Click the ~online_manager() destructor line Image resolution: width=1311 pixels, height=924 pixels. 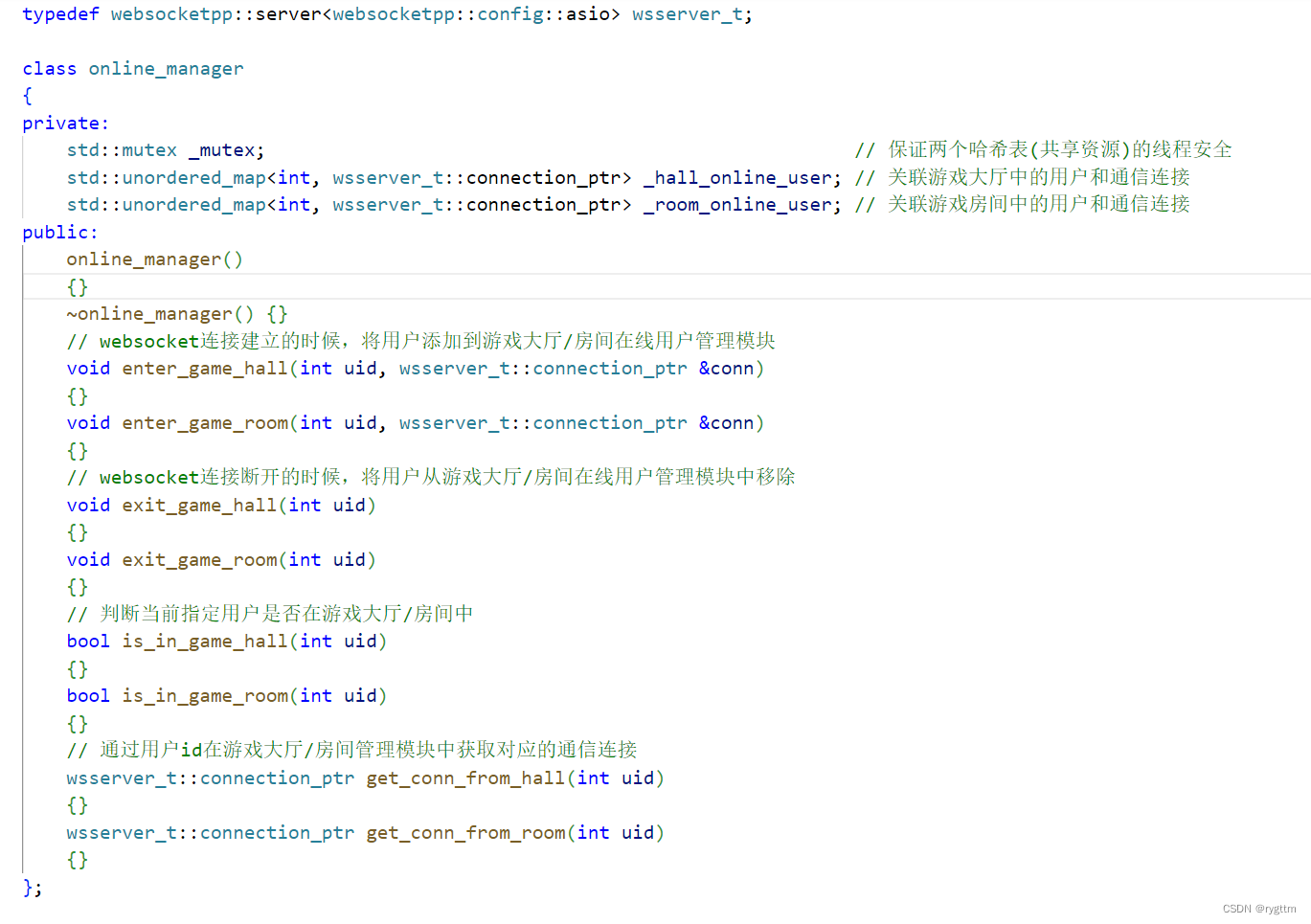pyautogui.click(x=177, y=314)
